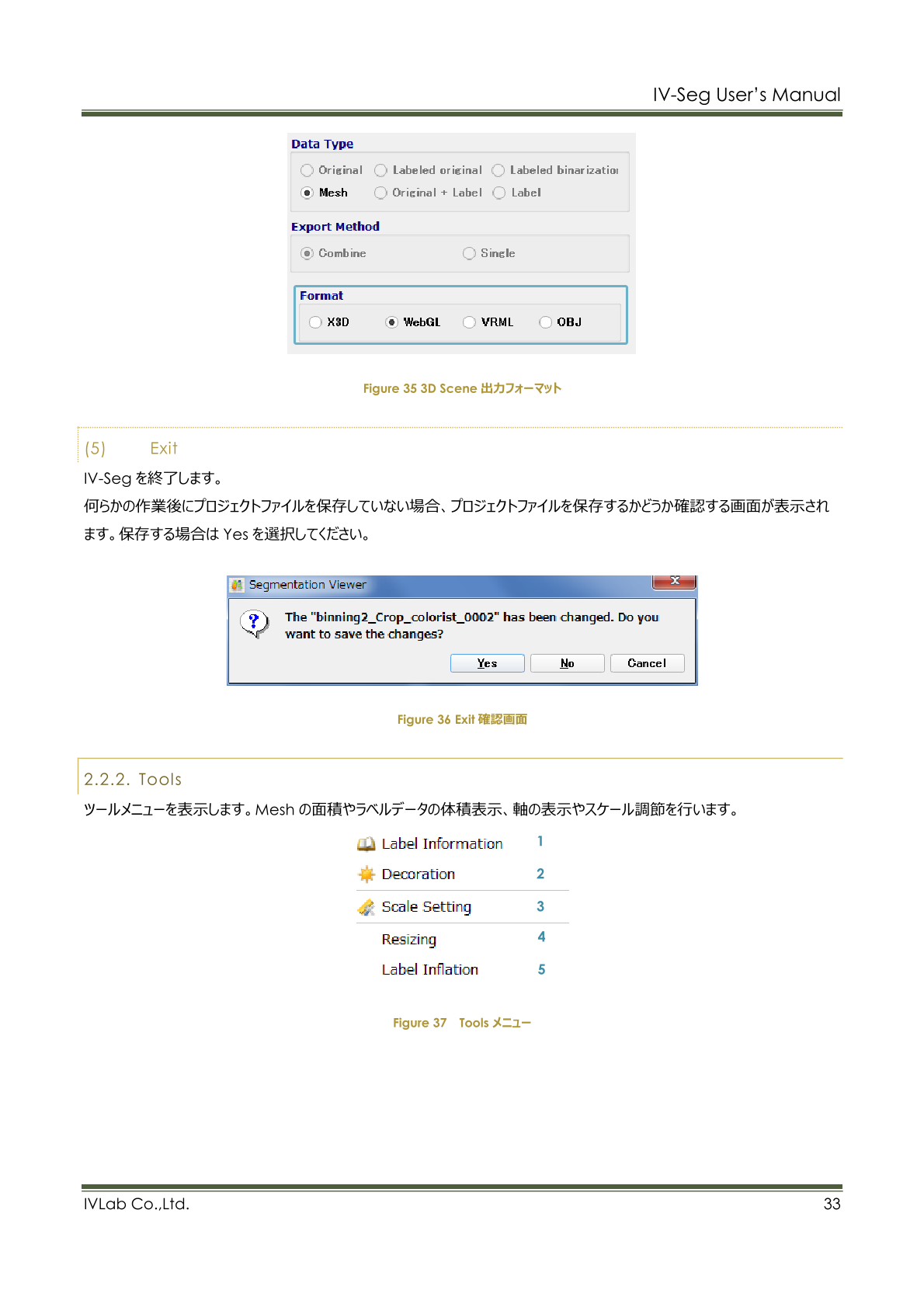This screenshot has width=924, height=1307.
Task: Choose the Original data type radio button
Action: coord(307,170)
